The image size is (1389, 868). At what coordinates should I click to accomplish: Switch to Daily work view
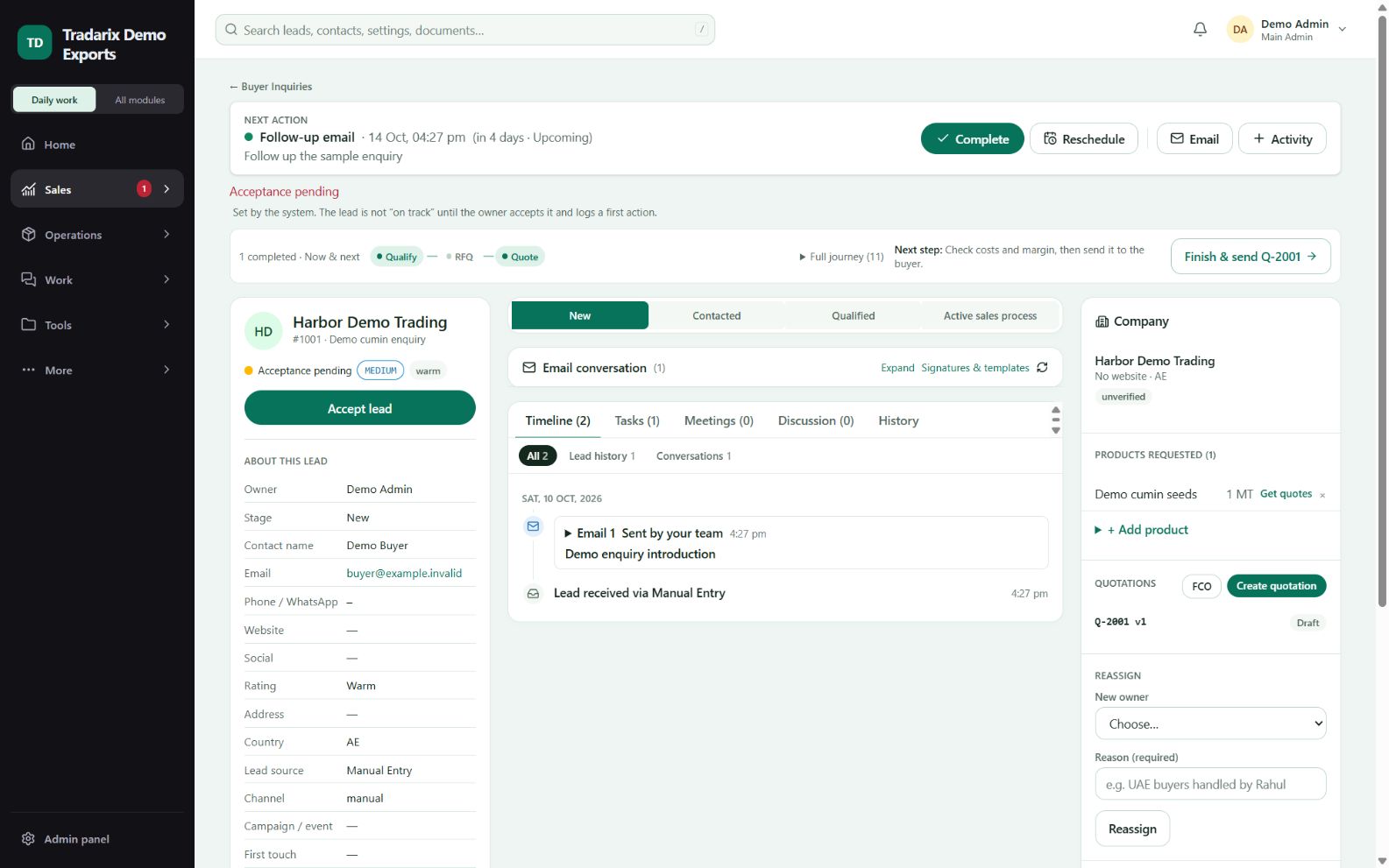54,100
